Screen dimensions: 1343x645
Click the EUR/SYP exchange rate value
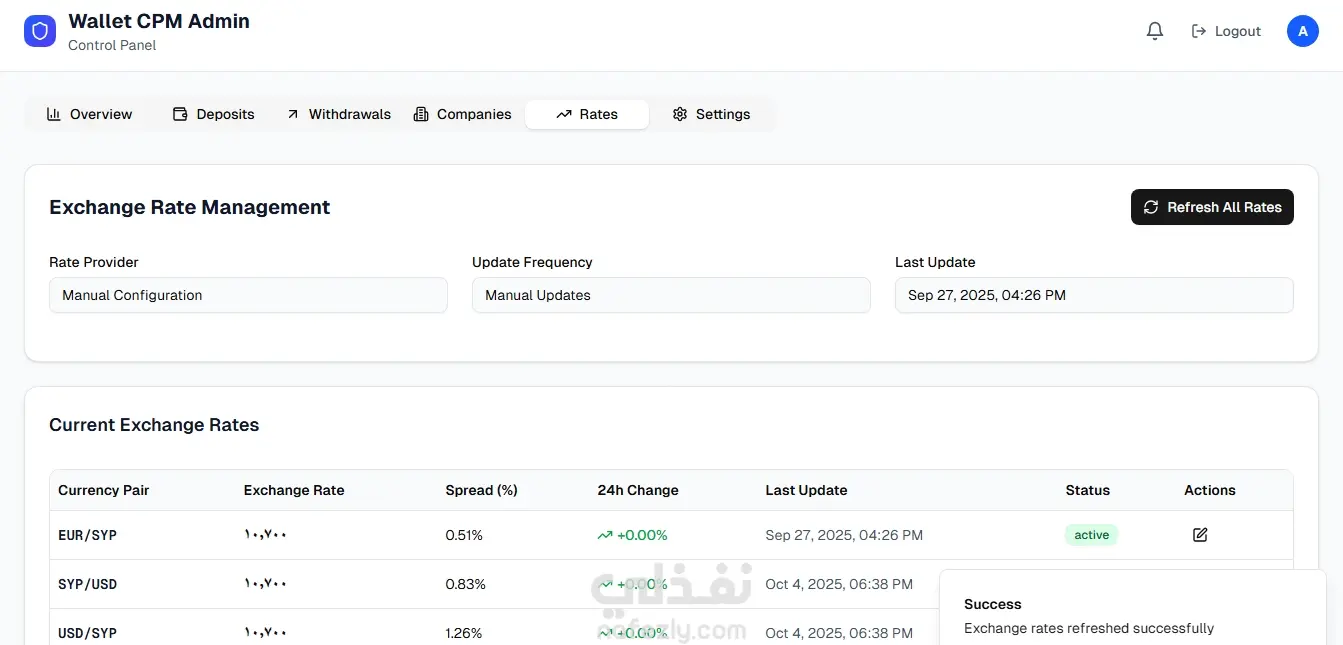(265, 535)
